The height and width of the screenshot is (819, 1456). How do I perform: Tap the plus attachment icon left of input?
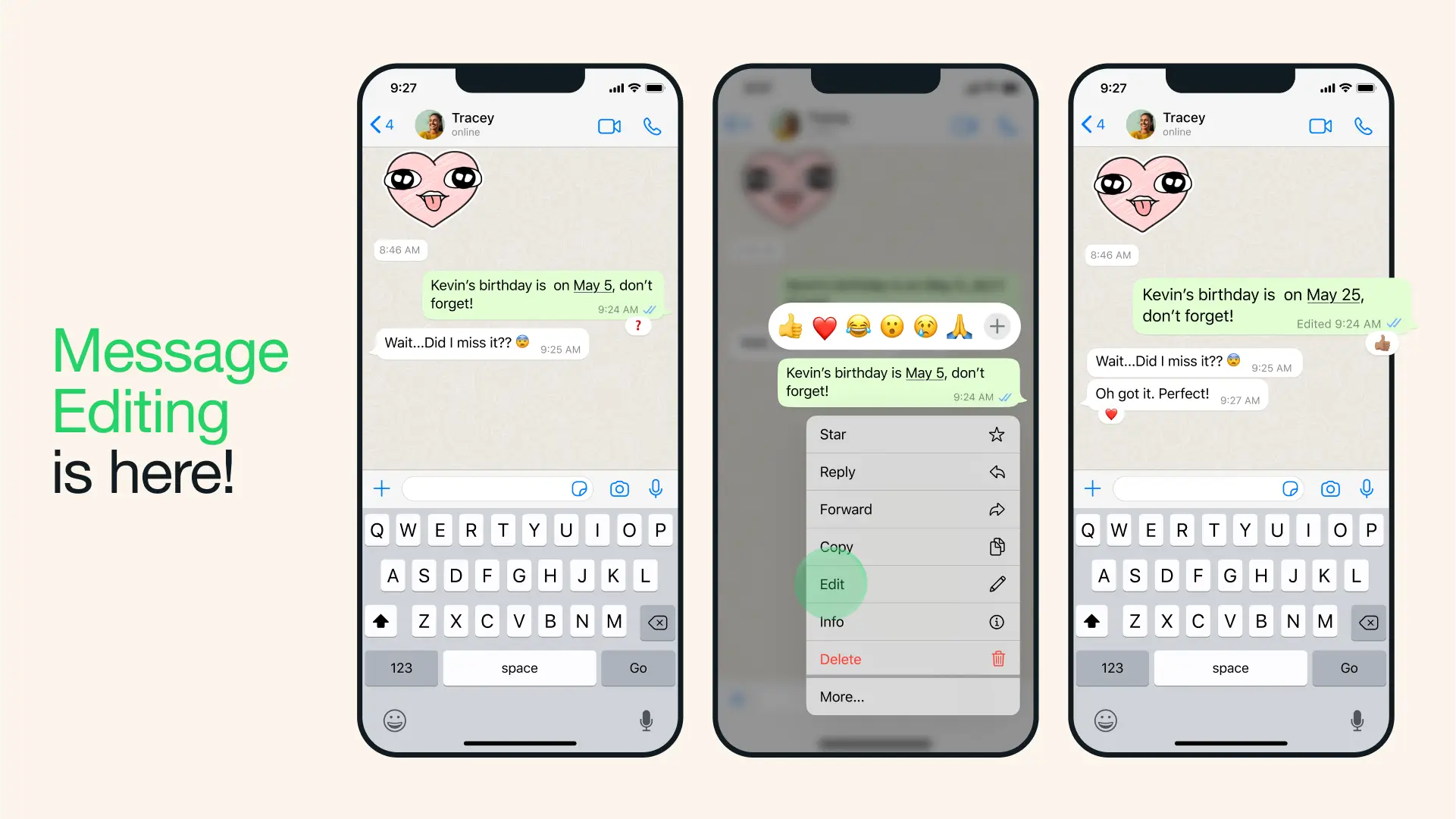pos(382,489)
